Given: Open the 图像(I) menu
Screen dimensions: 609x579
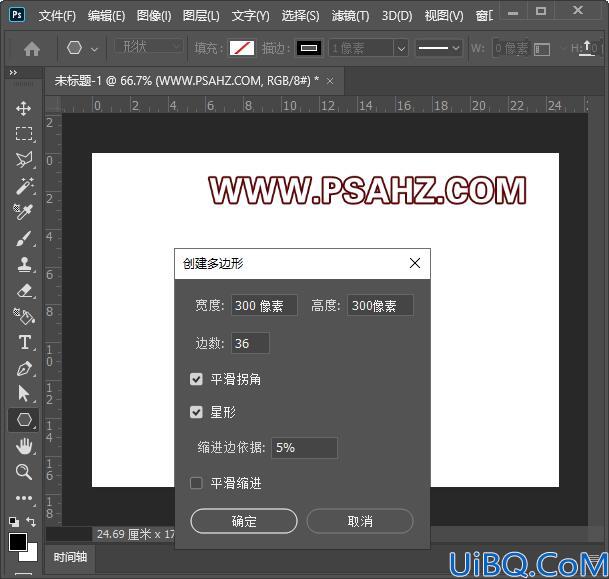Looking at the screenshot, I should (154, 16).
